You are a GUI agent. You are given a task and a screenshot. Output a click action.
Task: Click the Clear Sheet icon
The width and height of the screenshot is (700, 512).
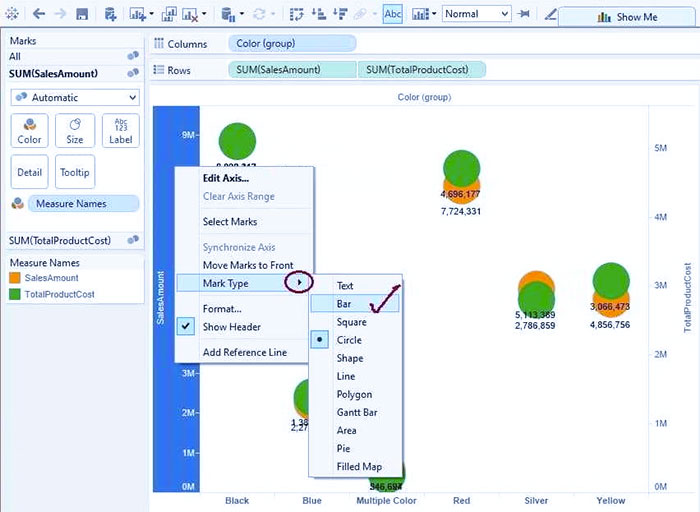pos(190,14)
